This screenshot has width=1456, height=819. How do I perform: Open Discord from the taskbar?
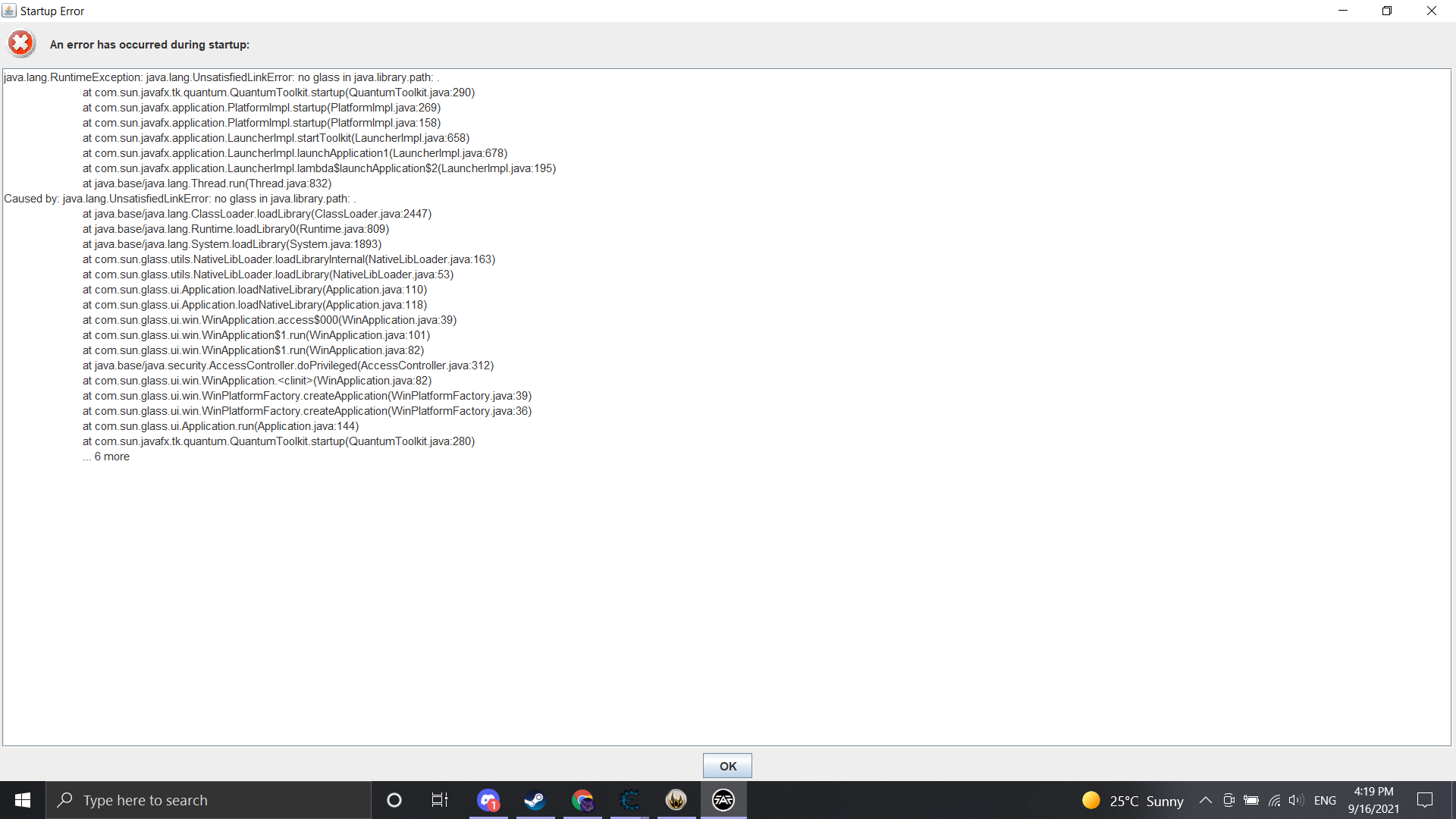point(488,800)
